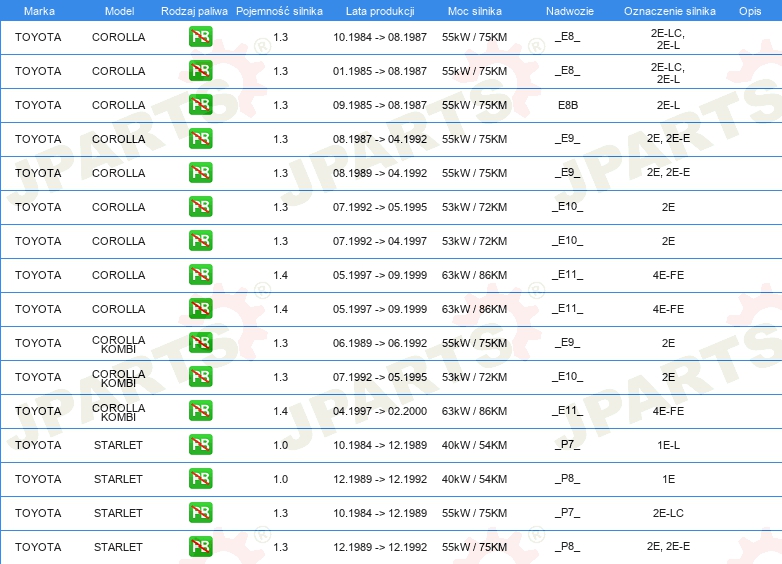Viewport: 782px width, 564px height.
Task: Select fuel icon in Corolla 08.1989 -> 04.1992 row
Action: (x=200, y=173)
